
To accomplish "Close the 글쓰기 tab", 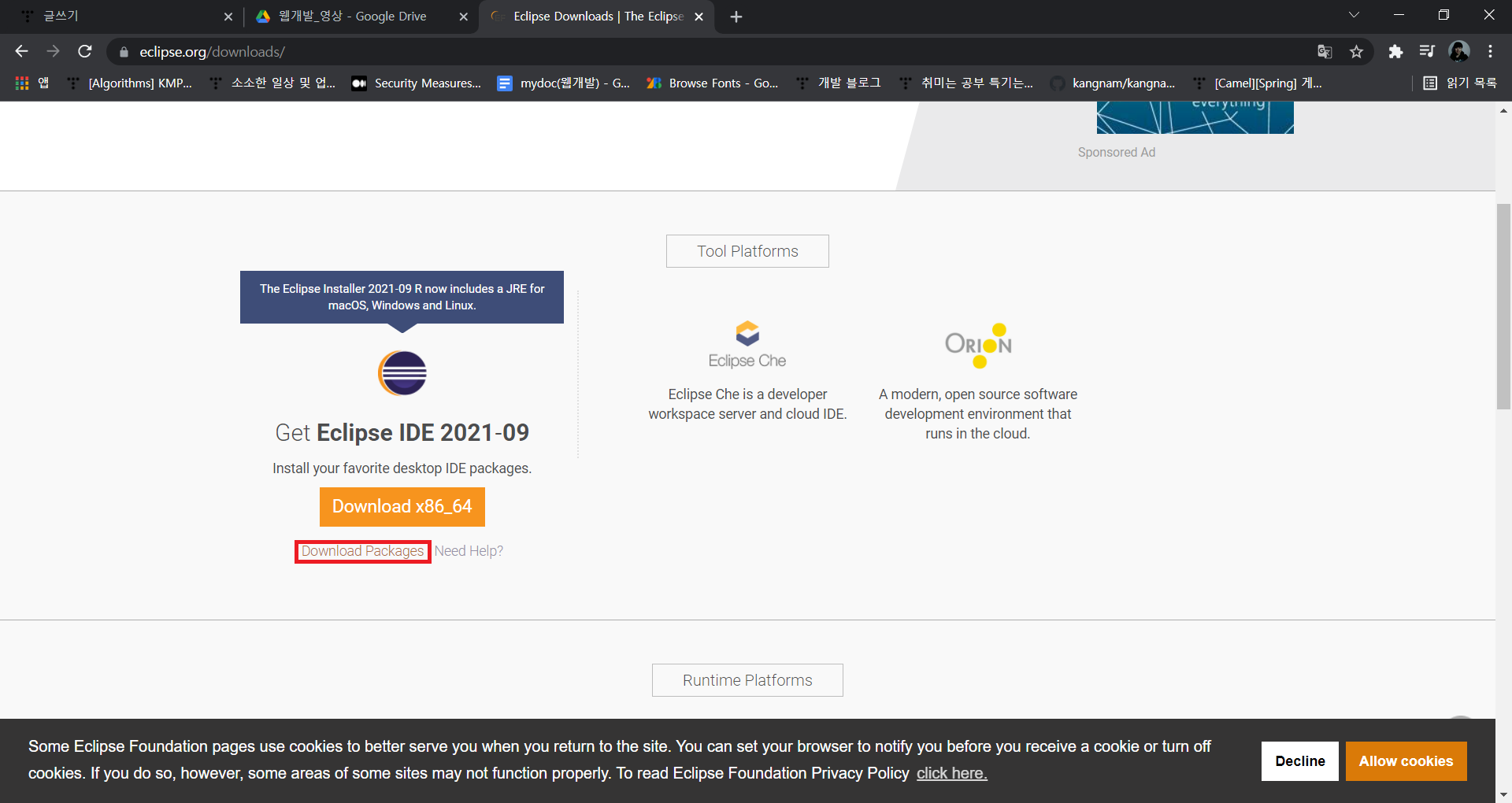I will [x=228, y=17].
